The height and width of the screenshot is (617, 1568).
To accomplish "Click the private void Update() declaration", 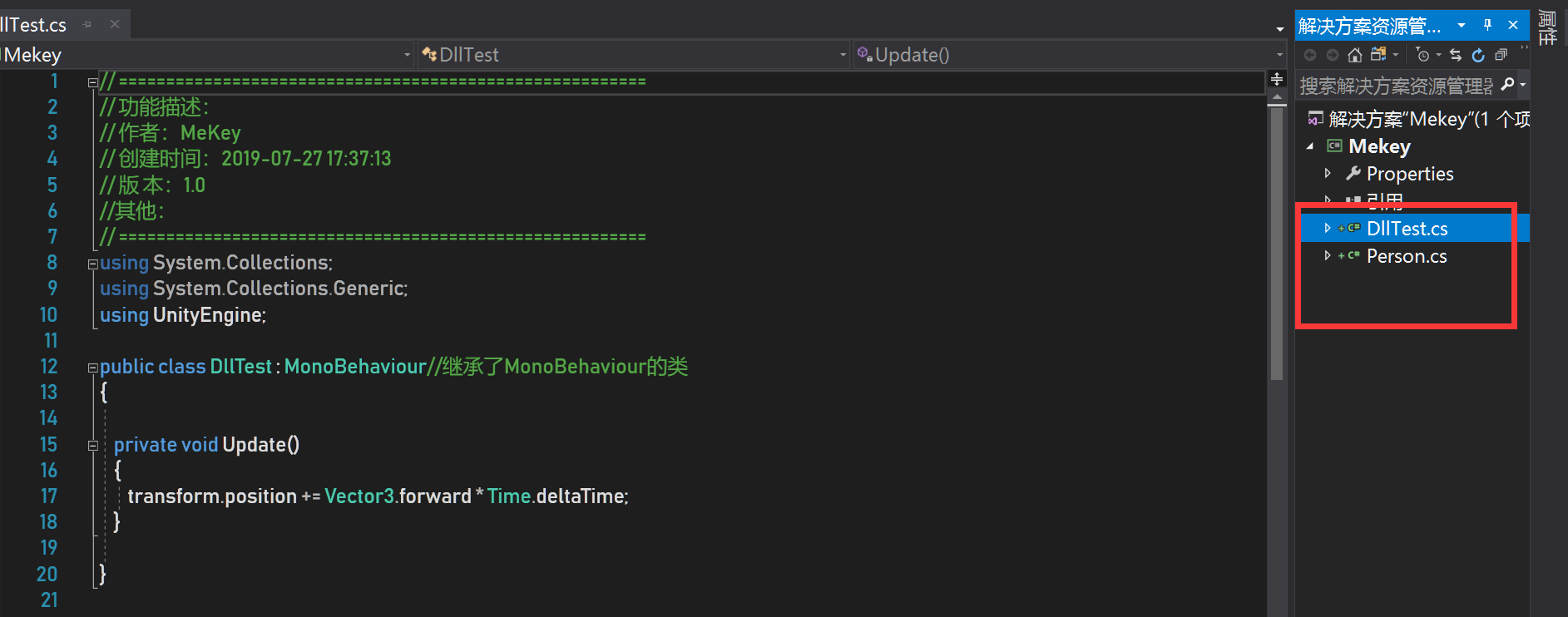I will point(206,445).
